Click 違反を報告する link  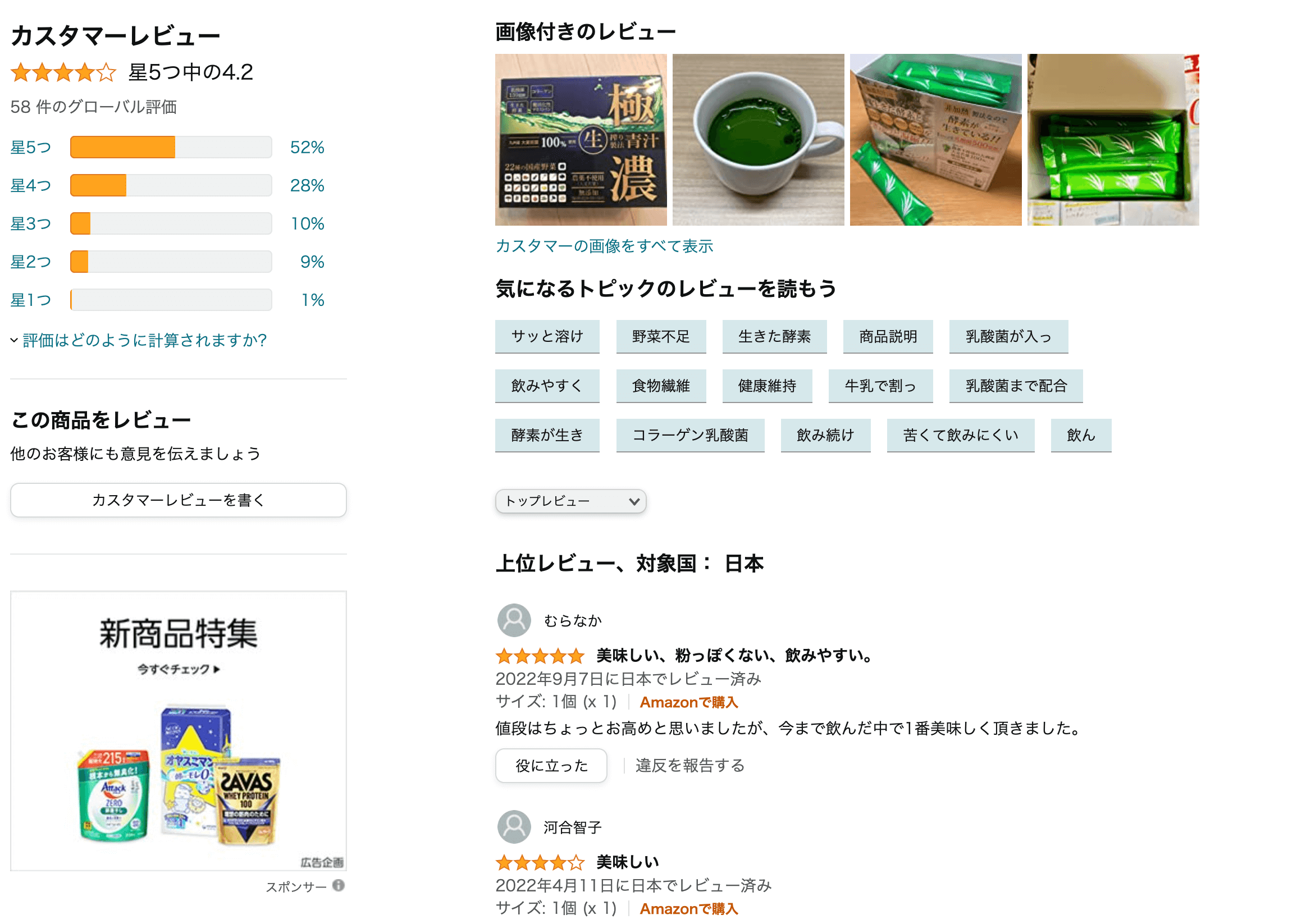[x=689, y=765]
